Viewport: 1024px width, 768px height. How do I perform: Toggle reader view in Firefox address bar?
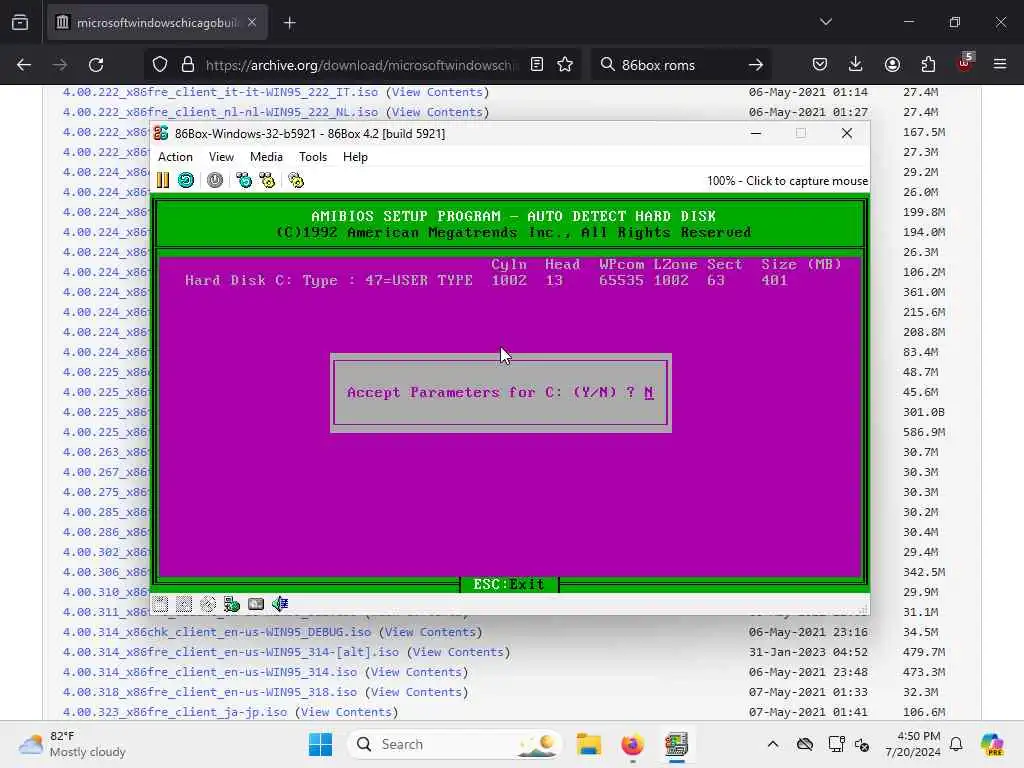537,65
